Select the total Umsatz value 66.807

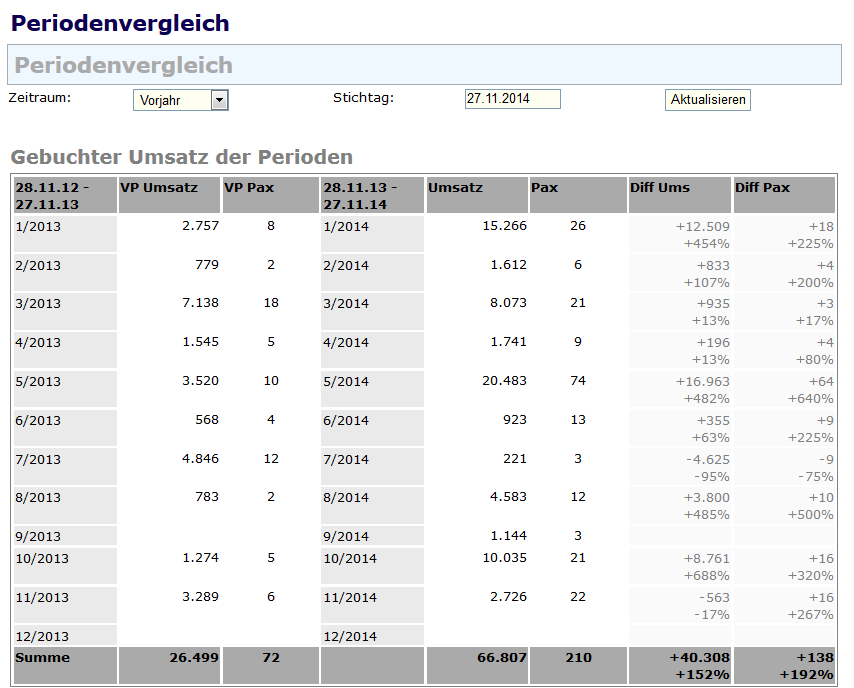504,658
